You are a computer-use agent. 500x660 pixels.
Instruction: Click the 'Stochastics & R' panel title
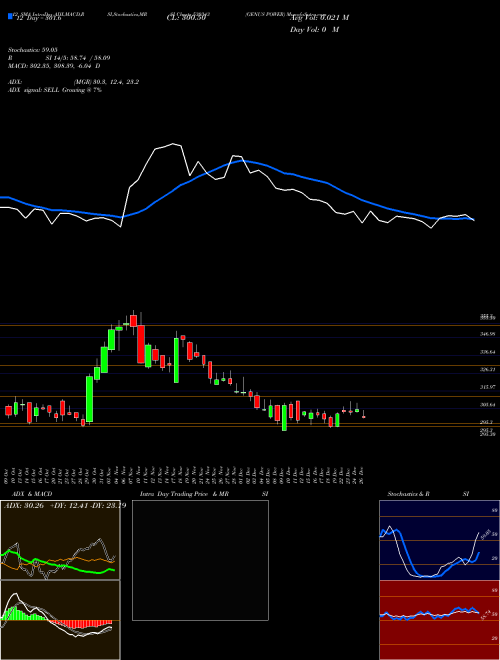pos(409,494)
